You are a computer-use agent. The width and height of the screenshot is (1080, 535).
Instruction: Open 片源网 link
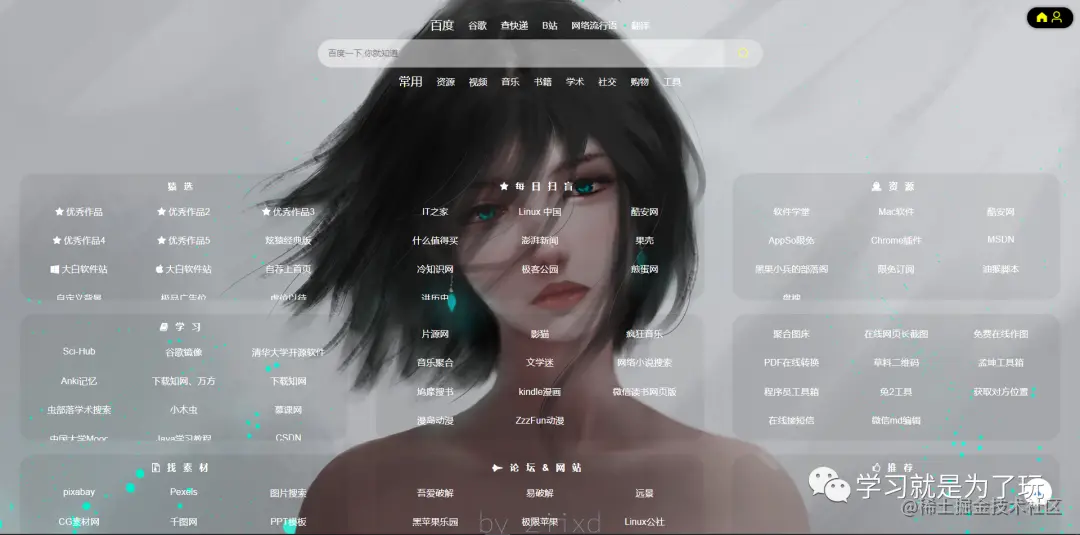click(435, 334)
